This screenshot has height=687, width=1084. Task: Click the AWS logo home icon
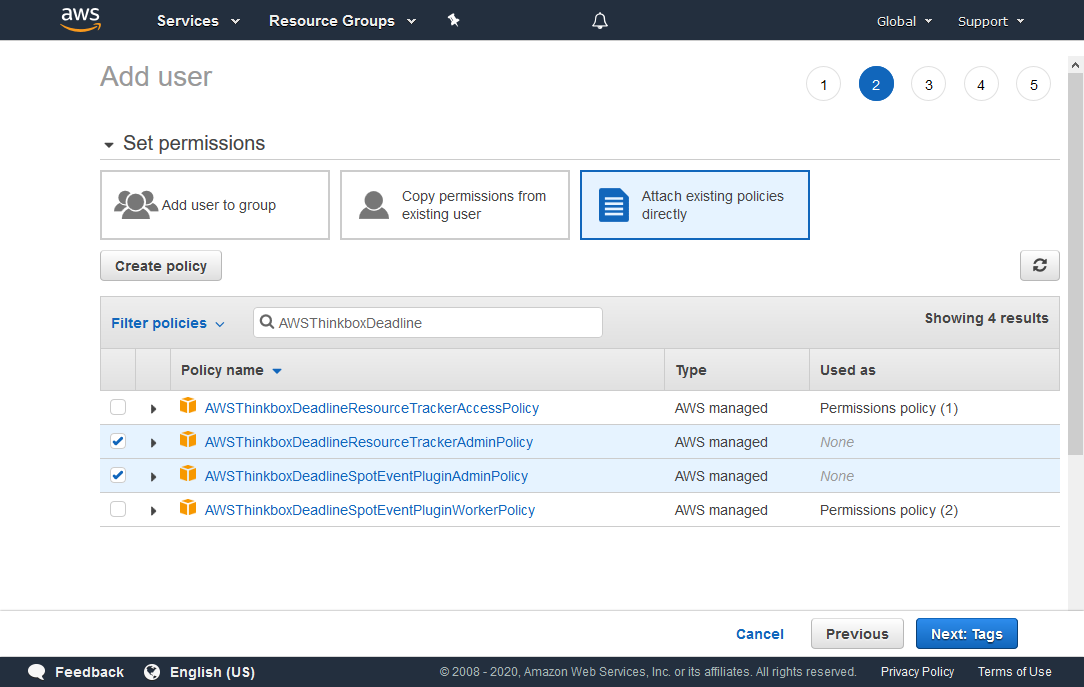[x=81, y=19]
